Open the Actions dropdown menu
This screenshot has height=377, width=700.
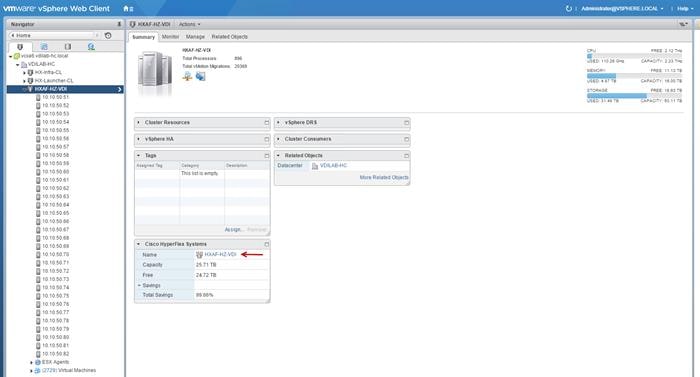pos(190,24)
